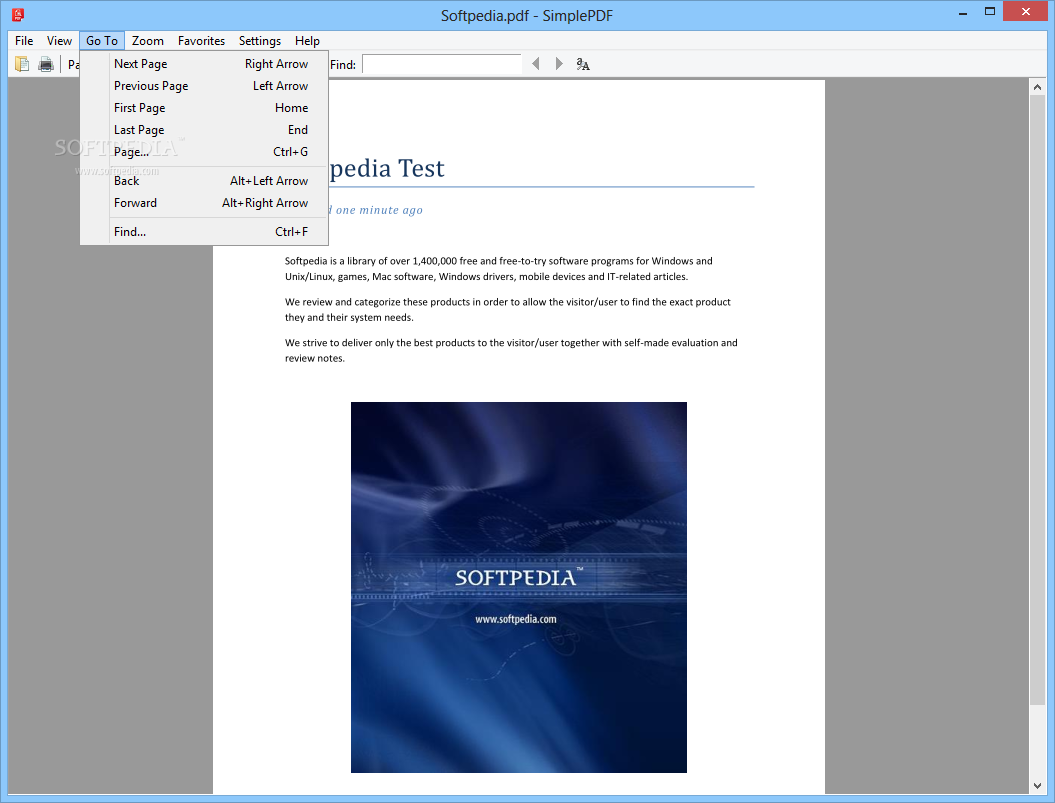Click paragraph starting 'We review and categorize'

point(507,310)
